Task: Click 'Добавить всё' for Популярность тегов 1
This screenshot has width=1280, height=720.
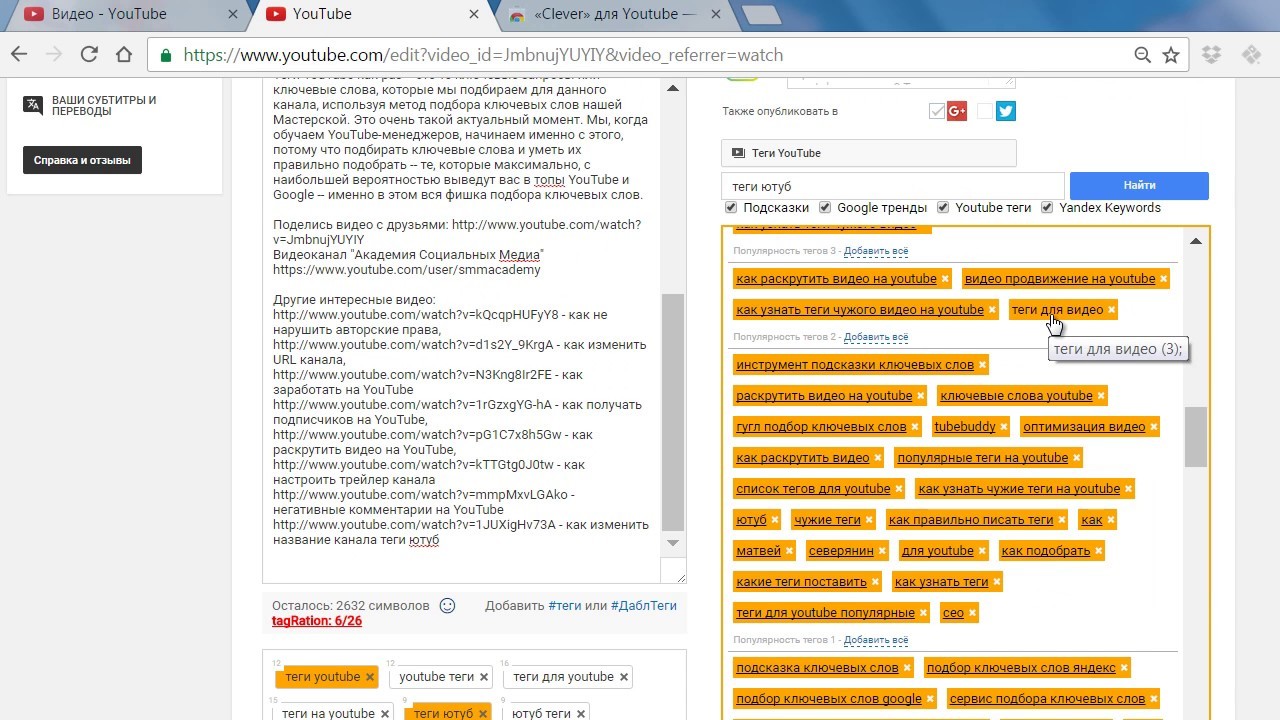Action: click(876, 640)
